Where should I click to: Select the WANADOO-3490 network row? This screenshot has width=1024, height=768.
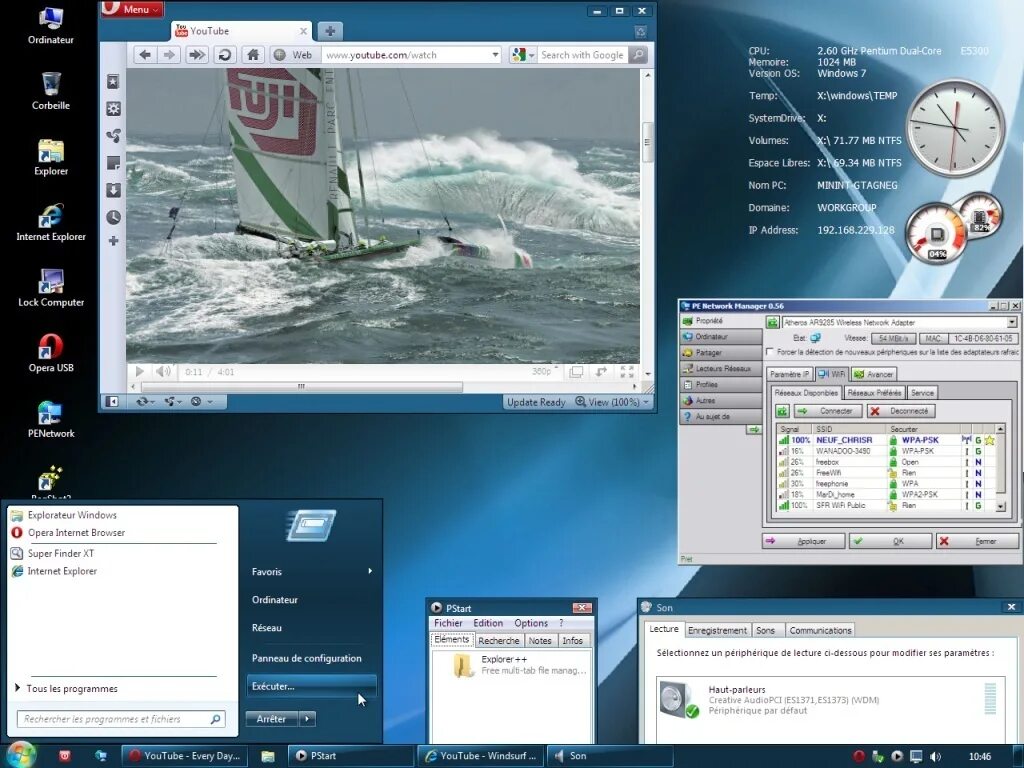[x=886, y=451]
